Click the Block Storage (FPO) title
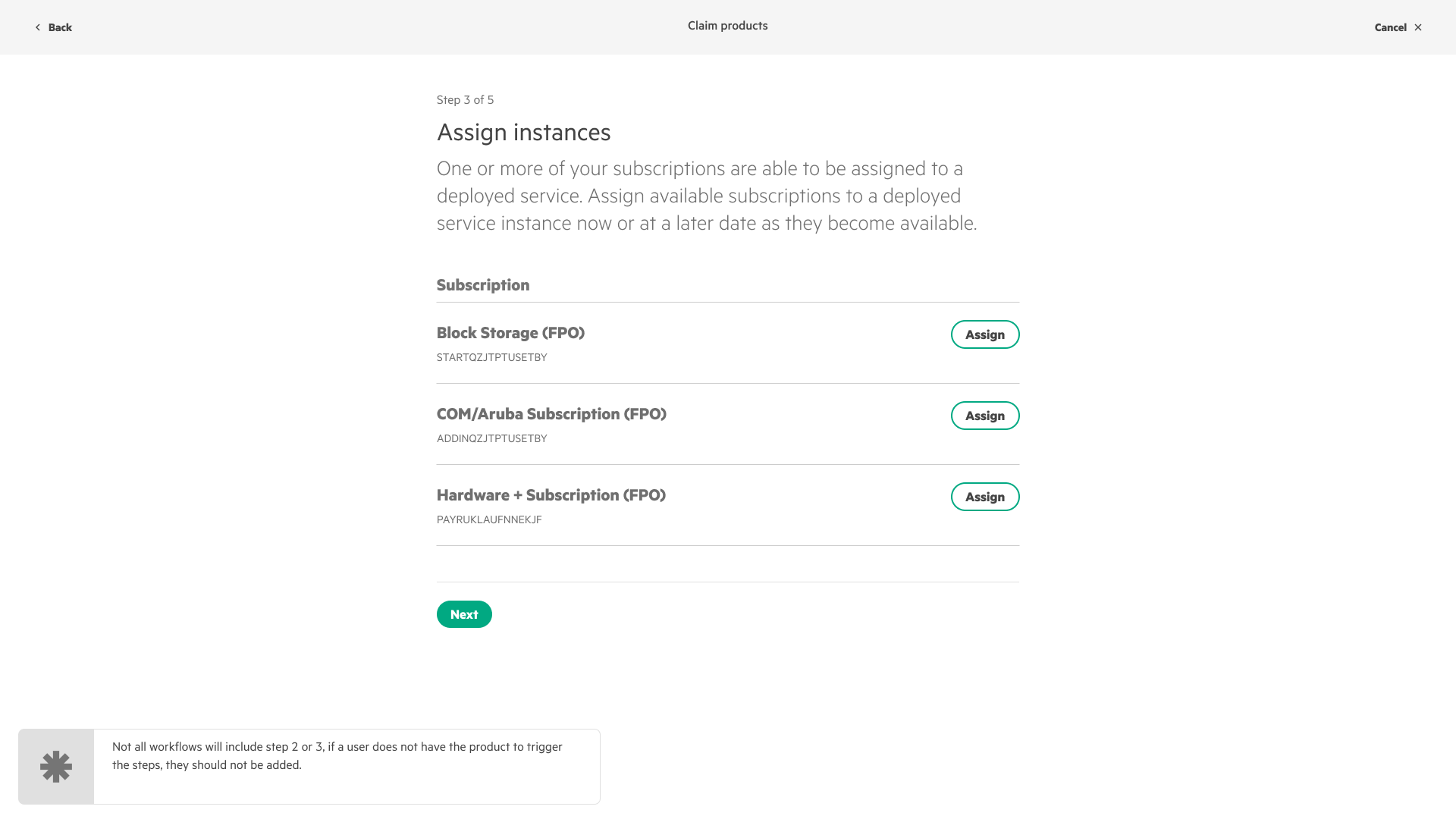This screenshot has width=1456, height=819. click(x=510, y=333)
